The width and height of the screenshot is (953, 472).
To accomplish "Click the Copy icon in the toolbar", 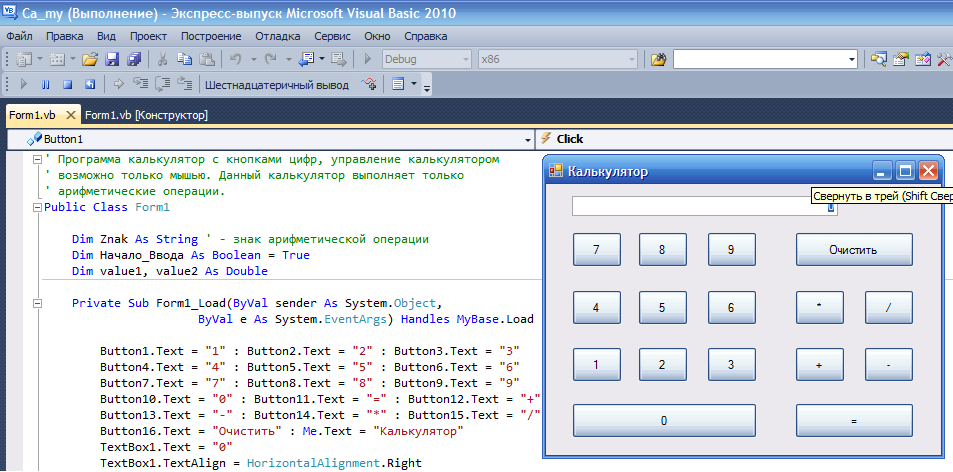I will (184, 60).
